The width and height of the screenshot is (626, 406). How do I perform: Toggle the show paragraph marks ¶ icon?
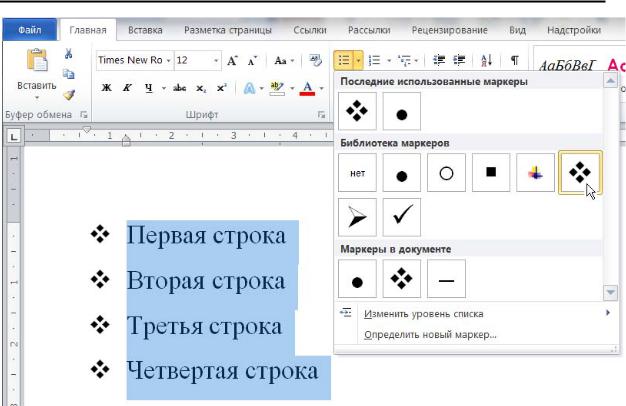[515, 60]
